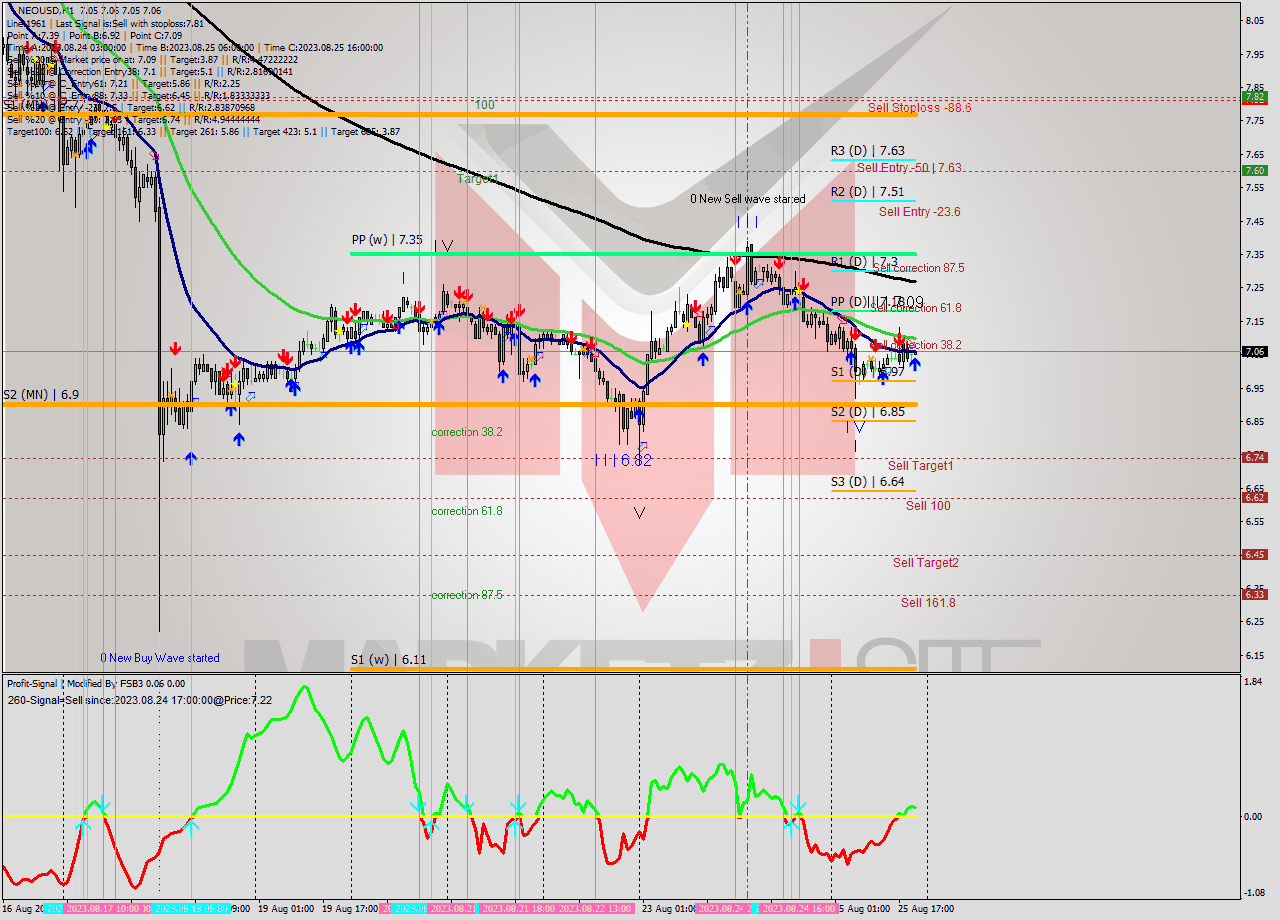Select the green 'correction 61.8' label
The height and width of the screenshot is (920, 1280).
(x=467, y=511)
